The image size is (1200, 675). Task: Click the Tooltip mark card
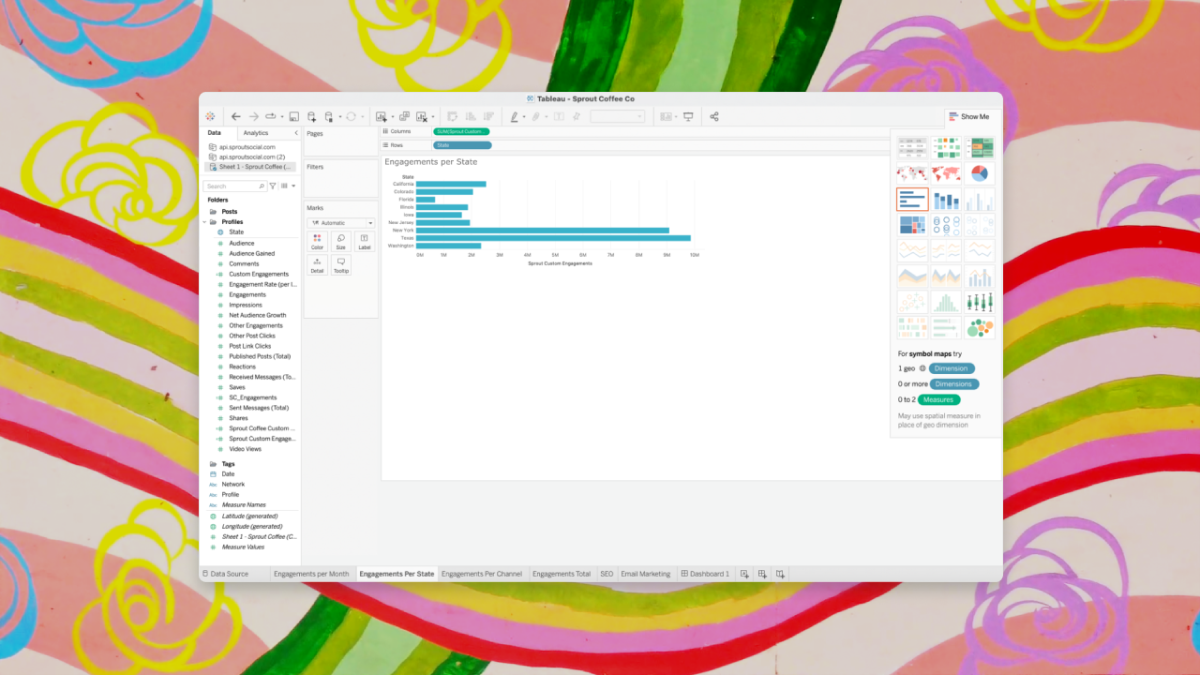tap(341, 265)
